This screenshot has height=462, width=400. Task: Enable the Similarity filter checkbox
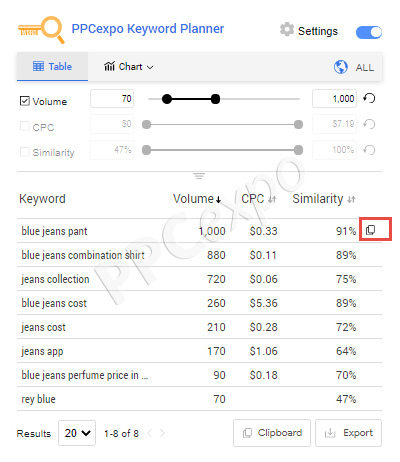click(x=25, y=152)
